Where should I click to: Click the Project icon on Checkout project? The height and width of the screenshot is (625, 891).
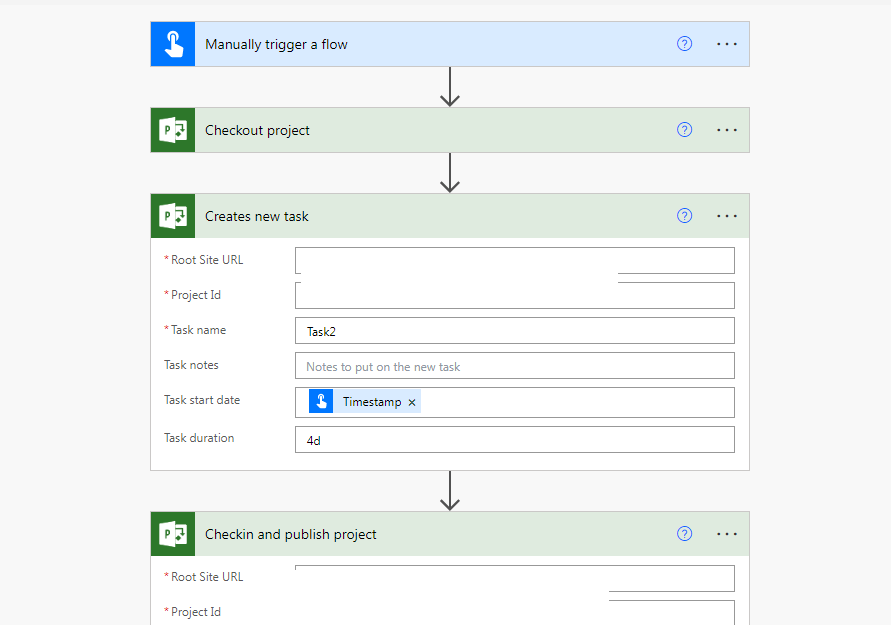tap(172, 130)
